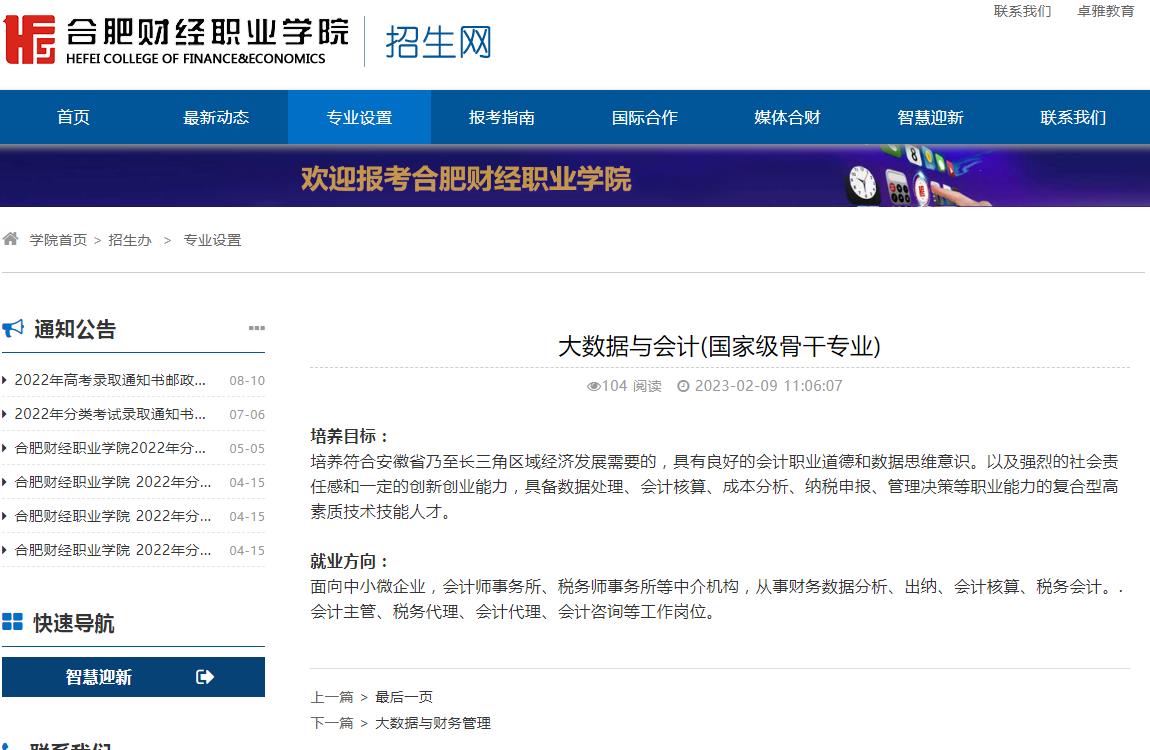Click the 卓雅教育 top link

click(1105, 11)
